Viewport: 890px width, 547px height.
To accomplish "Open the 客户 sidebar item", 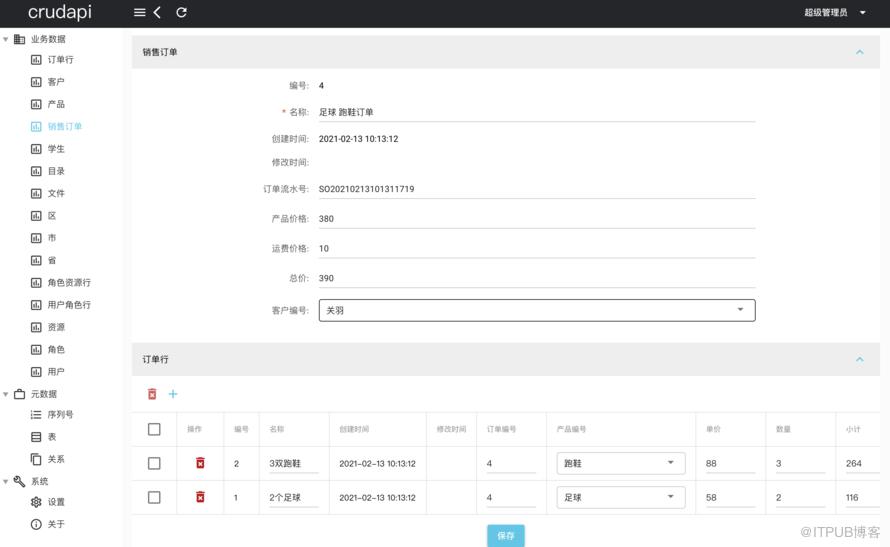I will (x=48, y=82).
